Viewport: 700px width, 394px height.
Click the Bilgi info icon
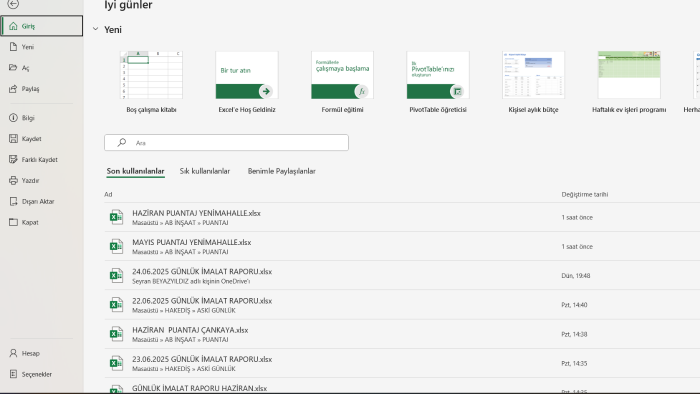pyautogui.click(x=13, y=118)
